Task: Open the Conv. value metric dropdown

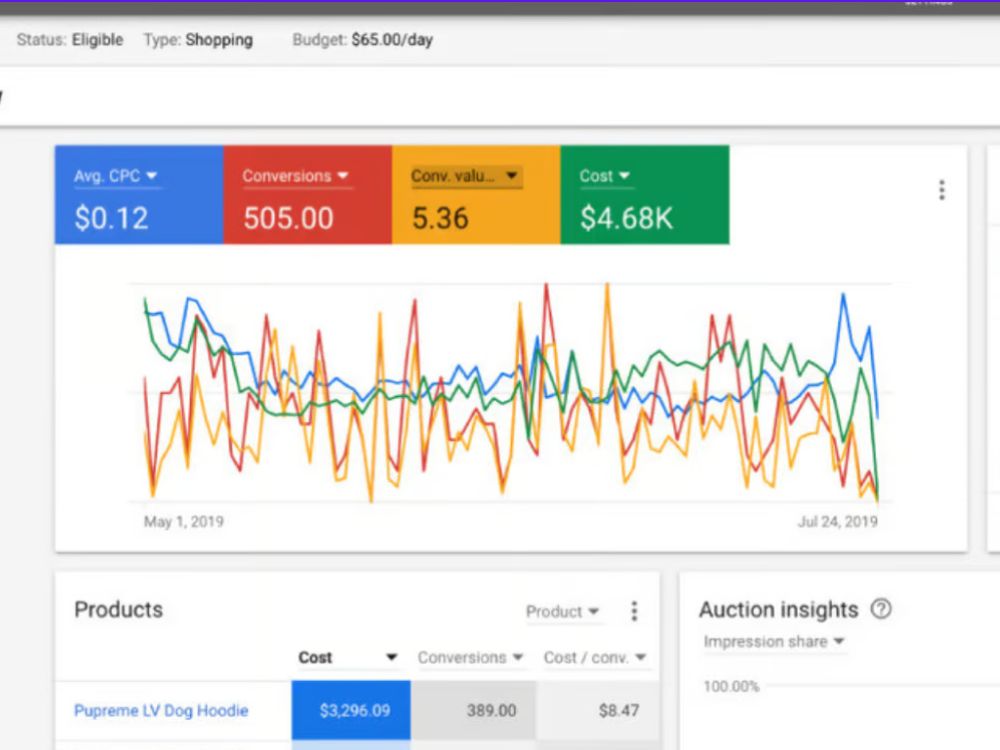Action: [465, 176]
